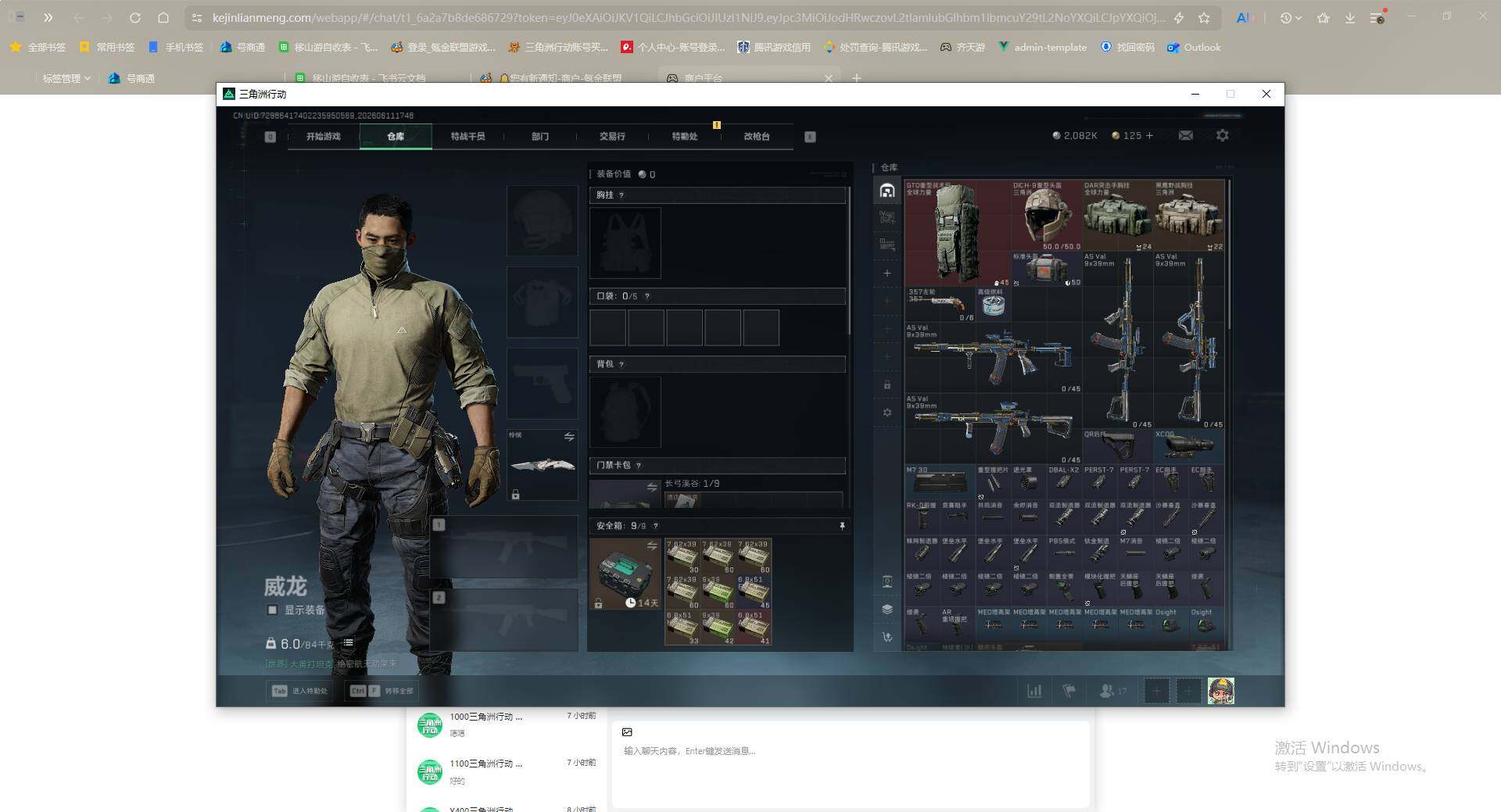
Task: Click the safe box container thumbnail
Action: [x=625, y=574]
